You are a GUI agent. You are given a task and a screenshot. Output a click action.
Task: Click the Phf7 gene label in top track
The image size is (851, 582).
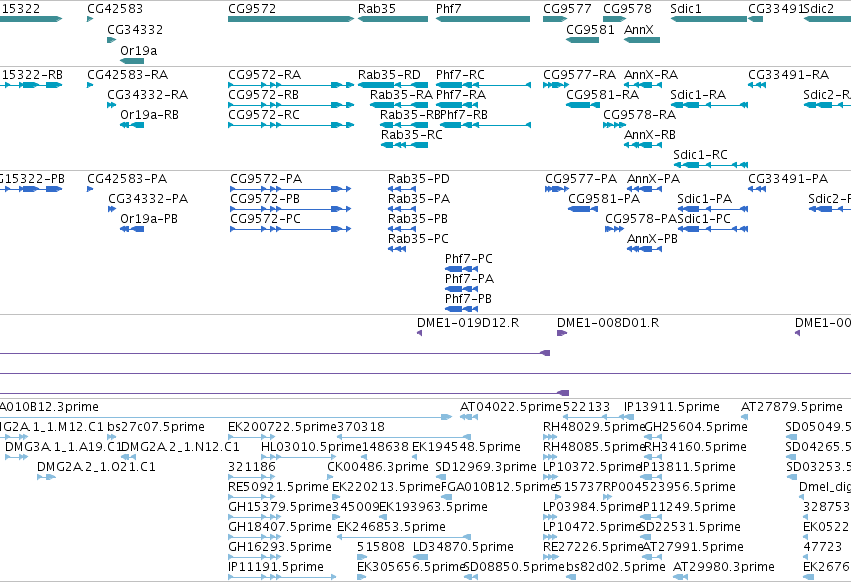click(448, 9)
